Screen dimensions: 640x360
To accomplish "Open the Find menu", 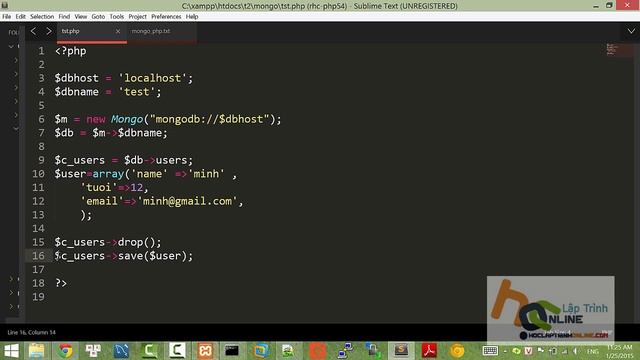I will (64, 17).
